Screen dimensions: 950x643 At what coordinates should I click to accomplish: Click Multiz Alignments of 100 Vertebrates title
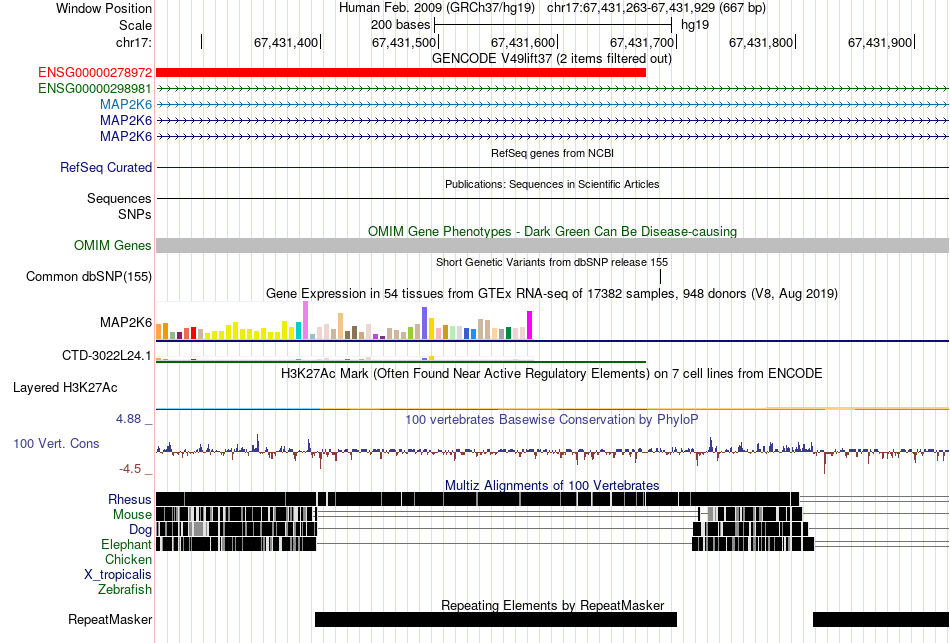coord(552,485)
